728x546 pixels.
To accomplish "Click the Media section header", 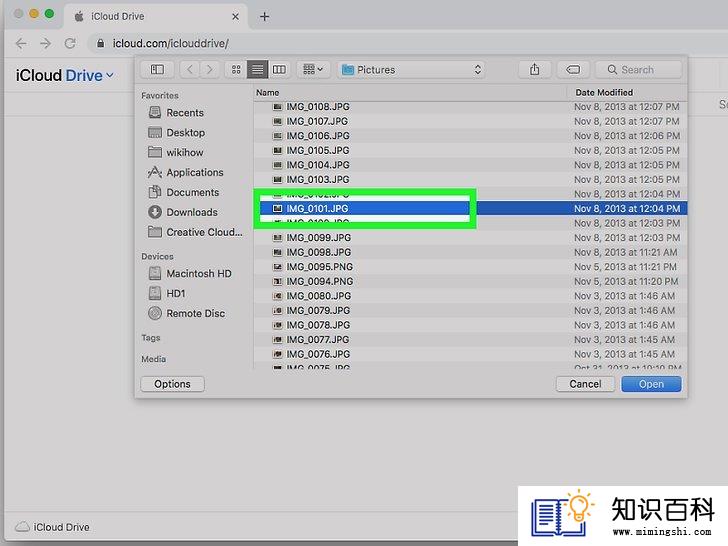I will coord(154,359).
